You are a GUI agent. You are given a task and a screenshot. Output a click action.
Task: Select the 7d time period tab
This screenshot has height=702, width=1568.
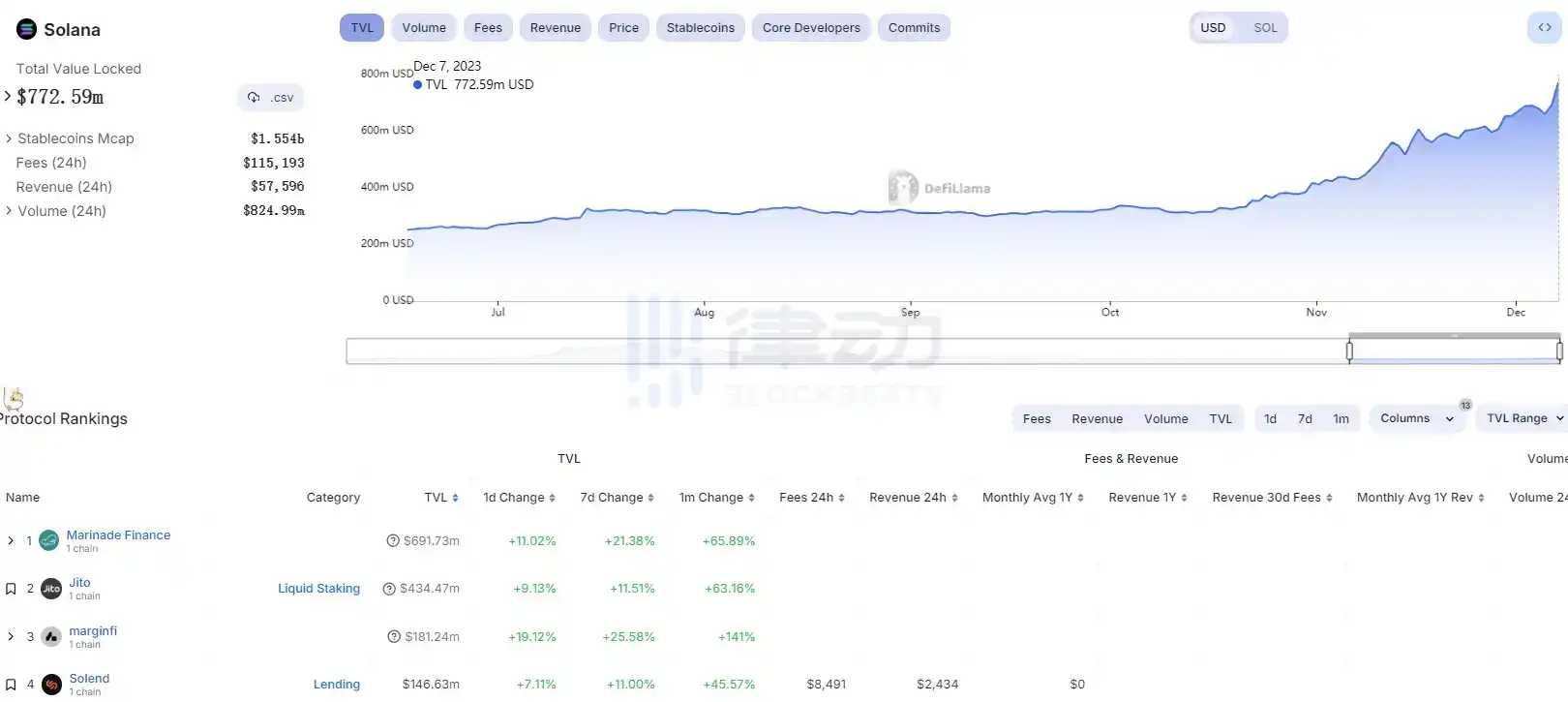pos(1305,419)
